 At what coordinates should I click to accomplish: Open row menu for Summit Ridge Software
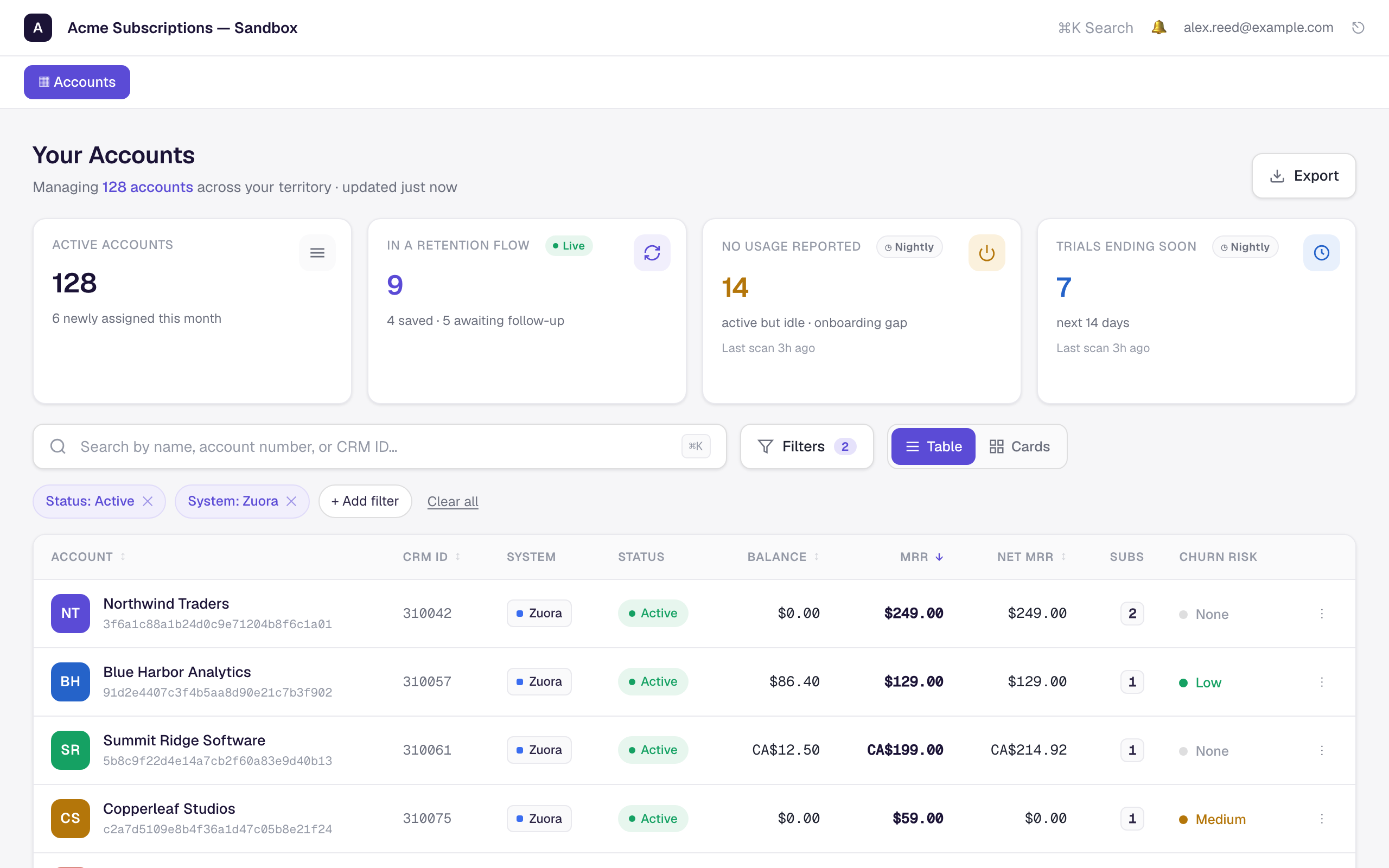tap(1322, 750)
